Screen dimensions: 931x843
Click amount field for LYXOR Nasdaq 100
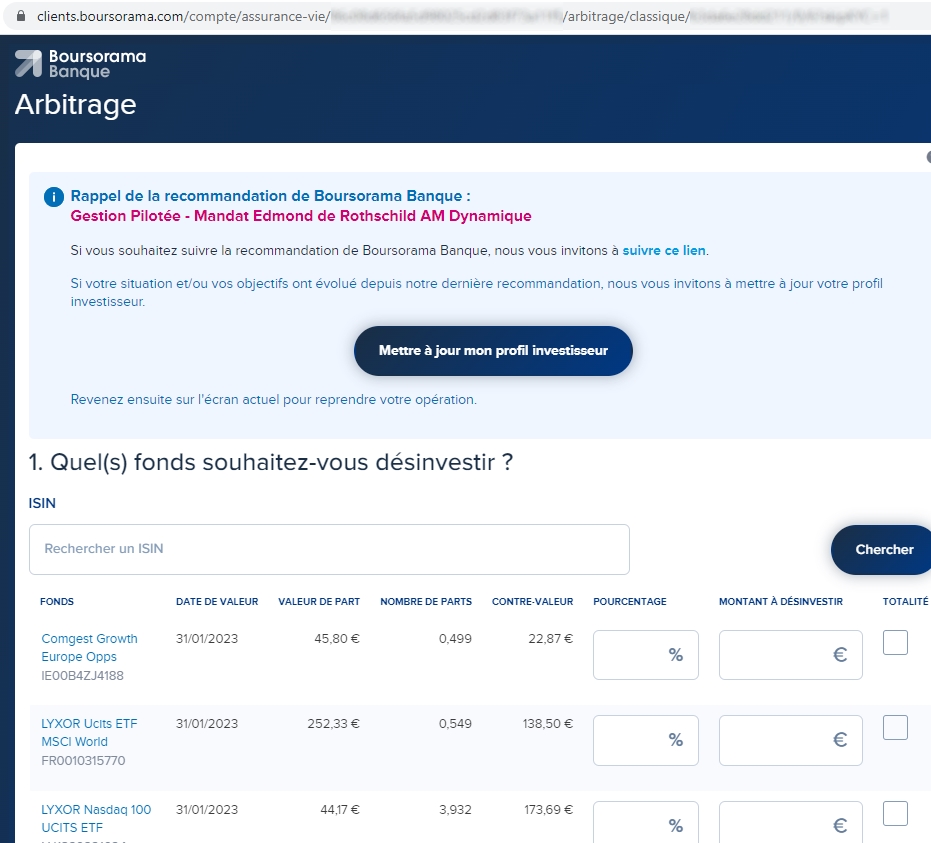[x=790, y=824]
